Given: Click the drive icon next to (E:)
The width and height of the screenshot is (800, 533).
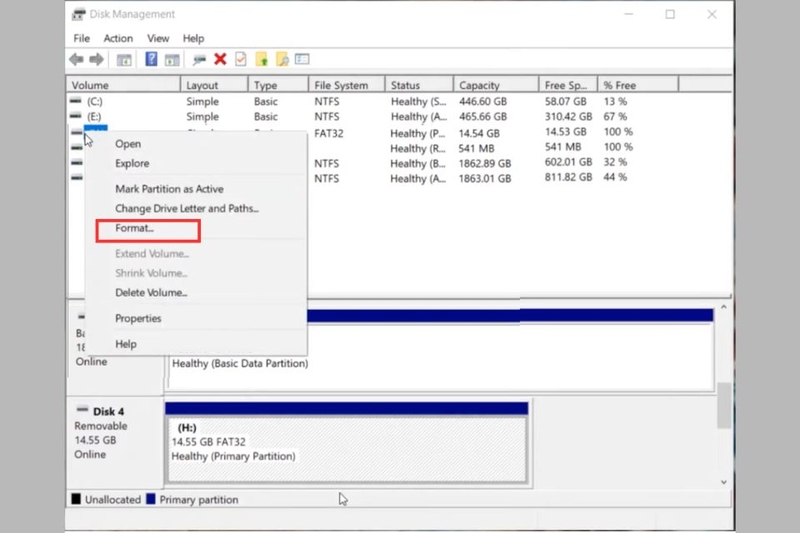Looking at the screenshot, I should pos(76,116).
